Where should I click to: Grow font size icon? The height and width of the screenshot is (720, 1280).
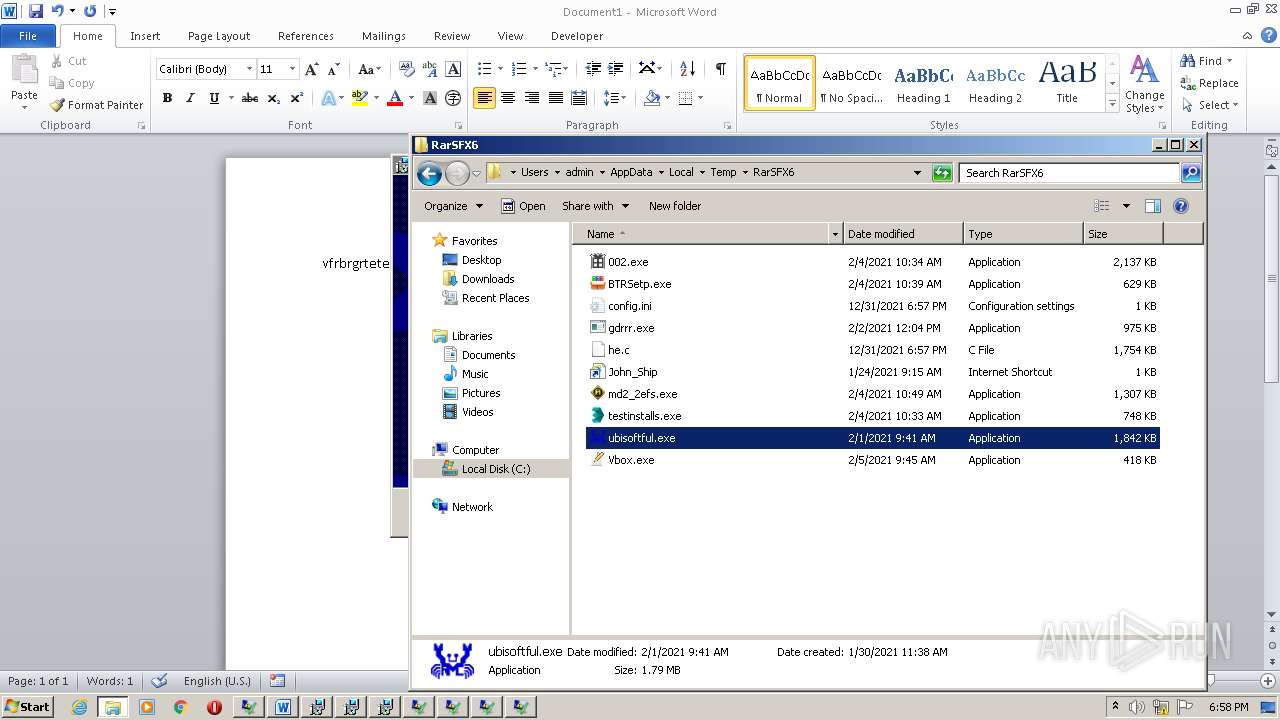pos(312,69)
